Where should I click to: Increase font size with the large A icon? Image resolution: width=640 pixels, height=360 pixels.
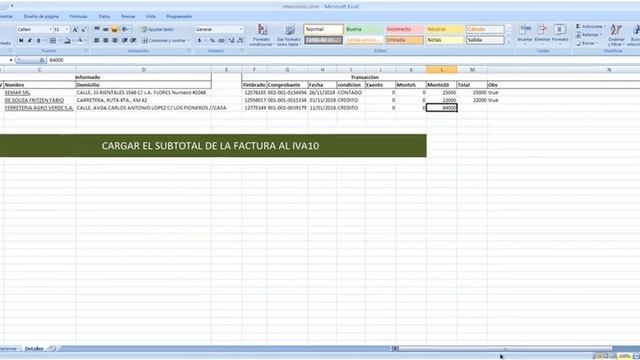pyautogui.click(x=75, y=29)
